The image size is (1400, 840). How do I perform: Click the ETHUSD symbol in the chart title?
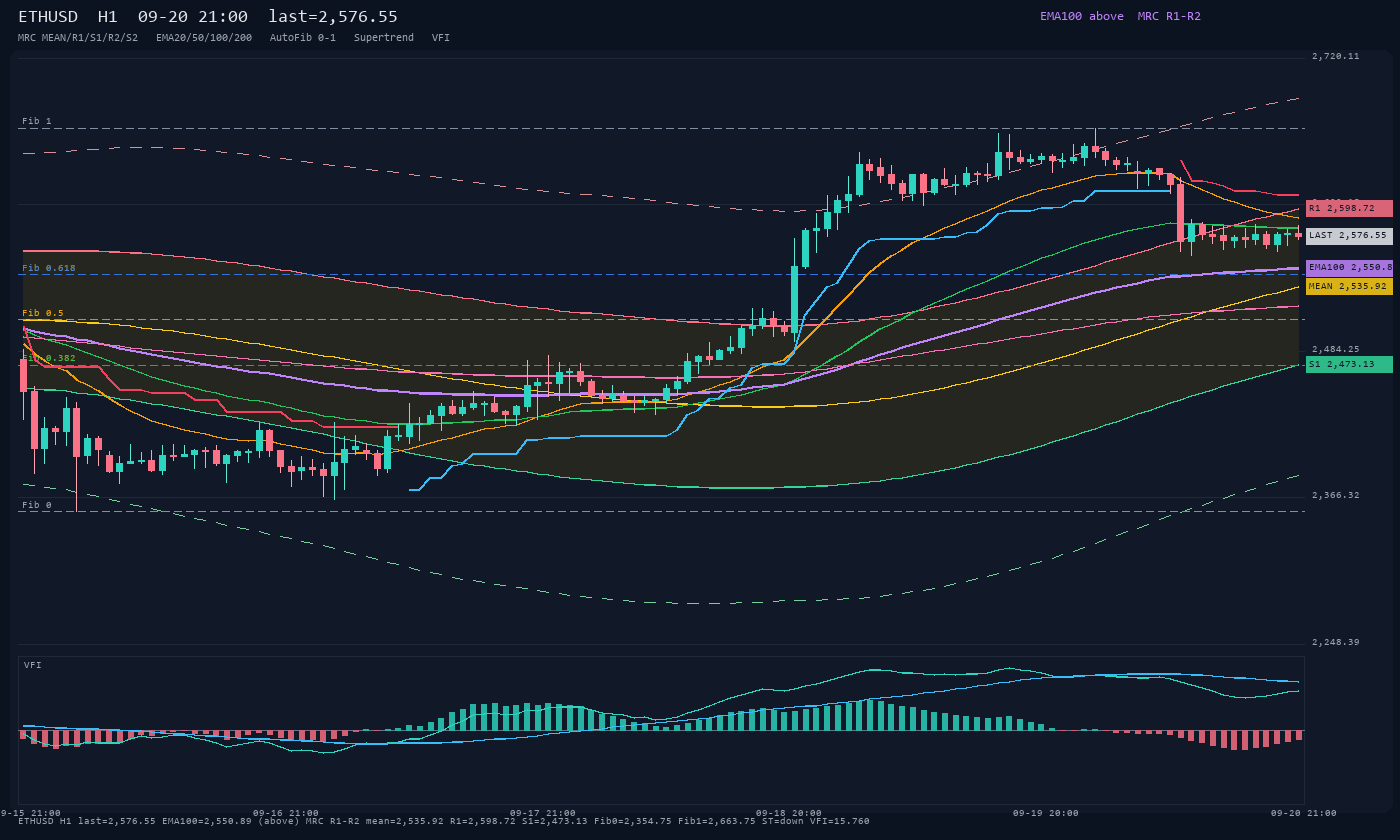coord(52,16)
